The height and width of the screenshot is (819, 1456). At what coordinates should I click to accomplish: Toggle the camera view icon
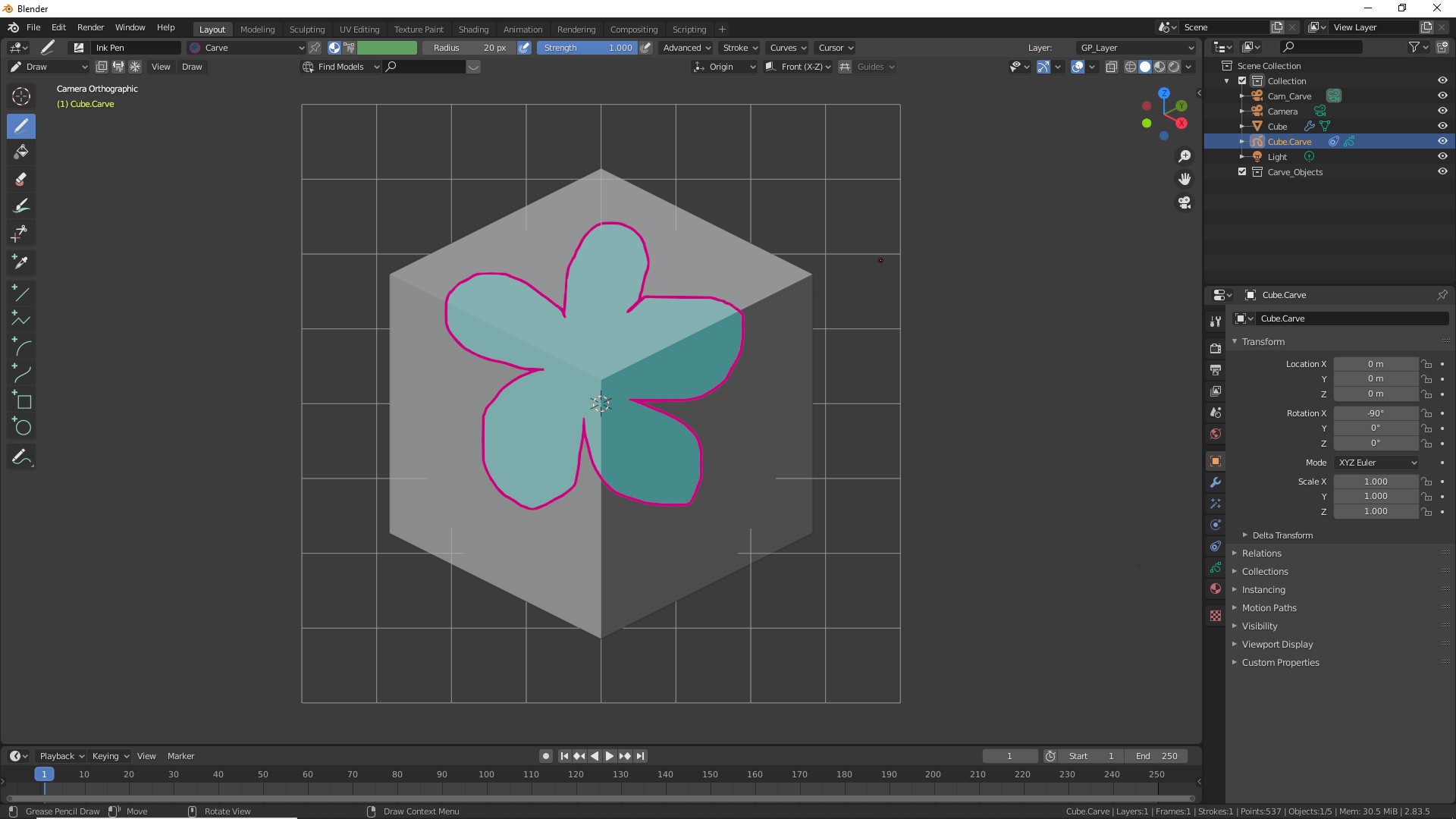coord(1185,203)
